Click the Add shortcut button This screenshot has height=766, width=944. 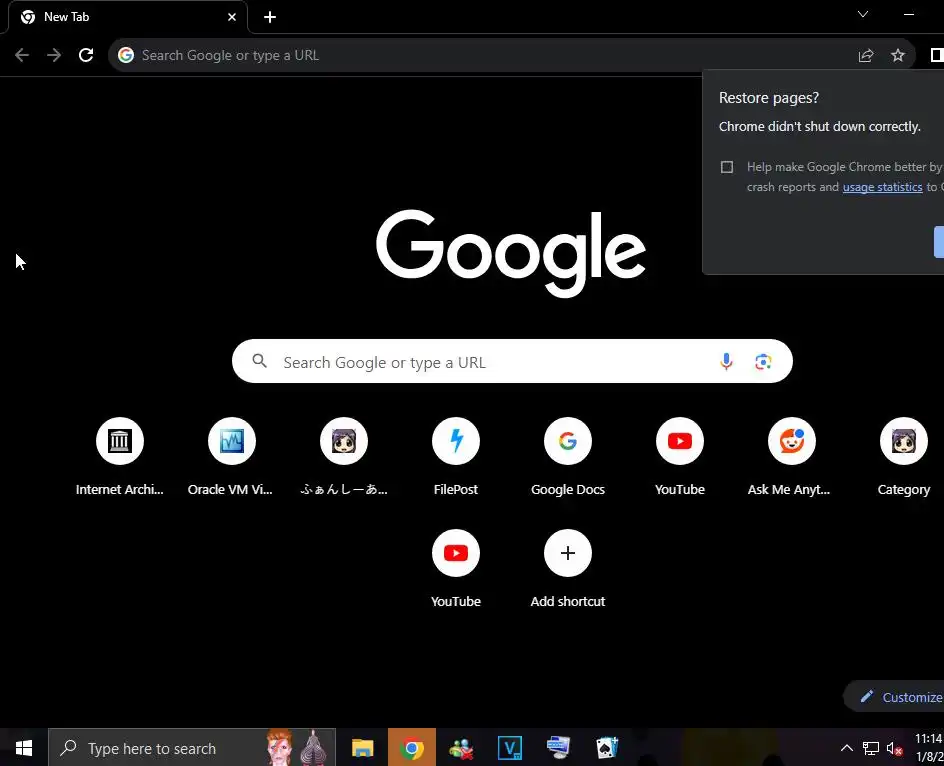[568, 570]
